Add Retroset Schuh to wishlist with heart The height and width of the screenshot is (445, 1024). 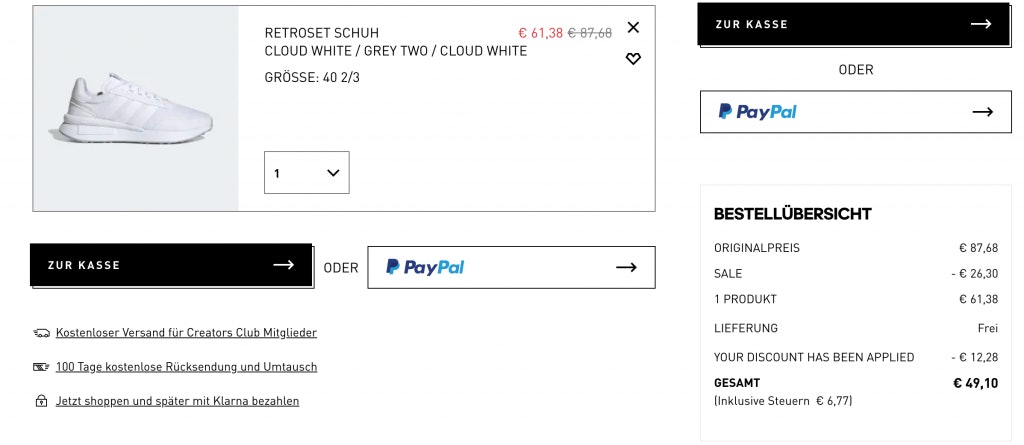(x=633, y=59)
